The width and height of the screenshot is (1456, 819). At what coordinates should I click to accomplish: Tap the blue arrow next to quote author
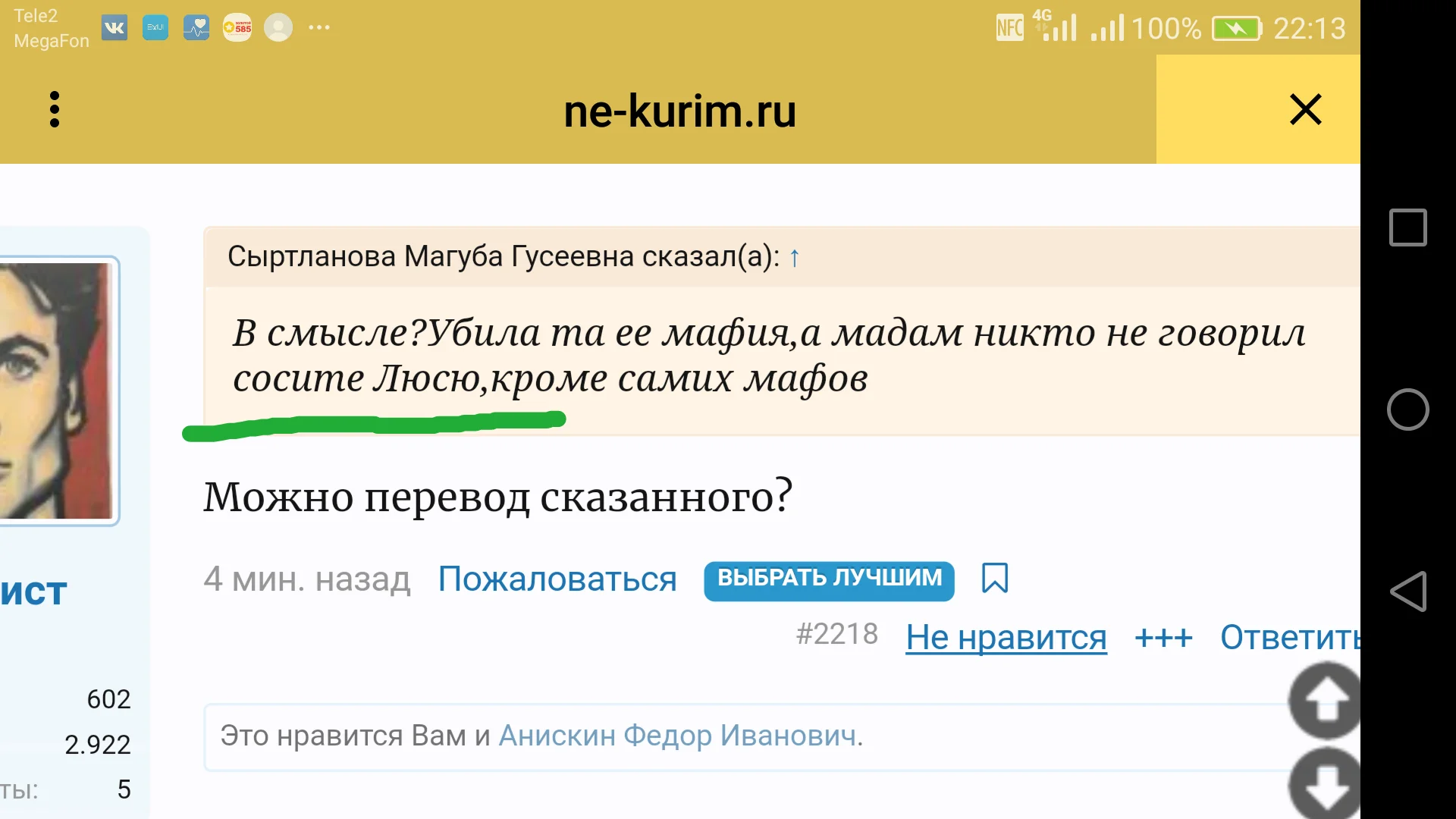[794, 259]
